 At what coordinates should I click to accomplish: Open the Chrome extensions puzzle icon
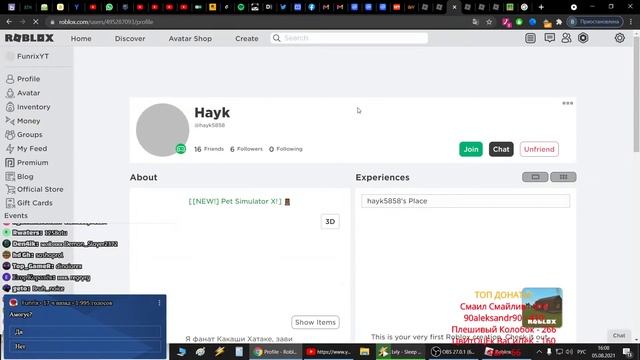559,22
